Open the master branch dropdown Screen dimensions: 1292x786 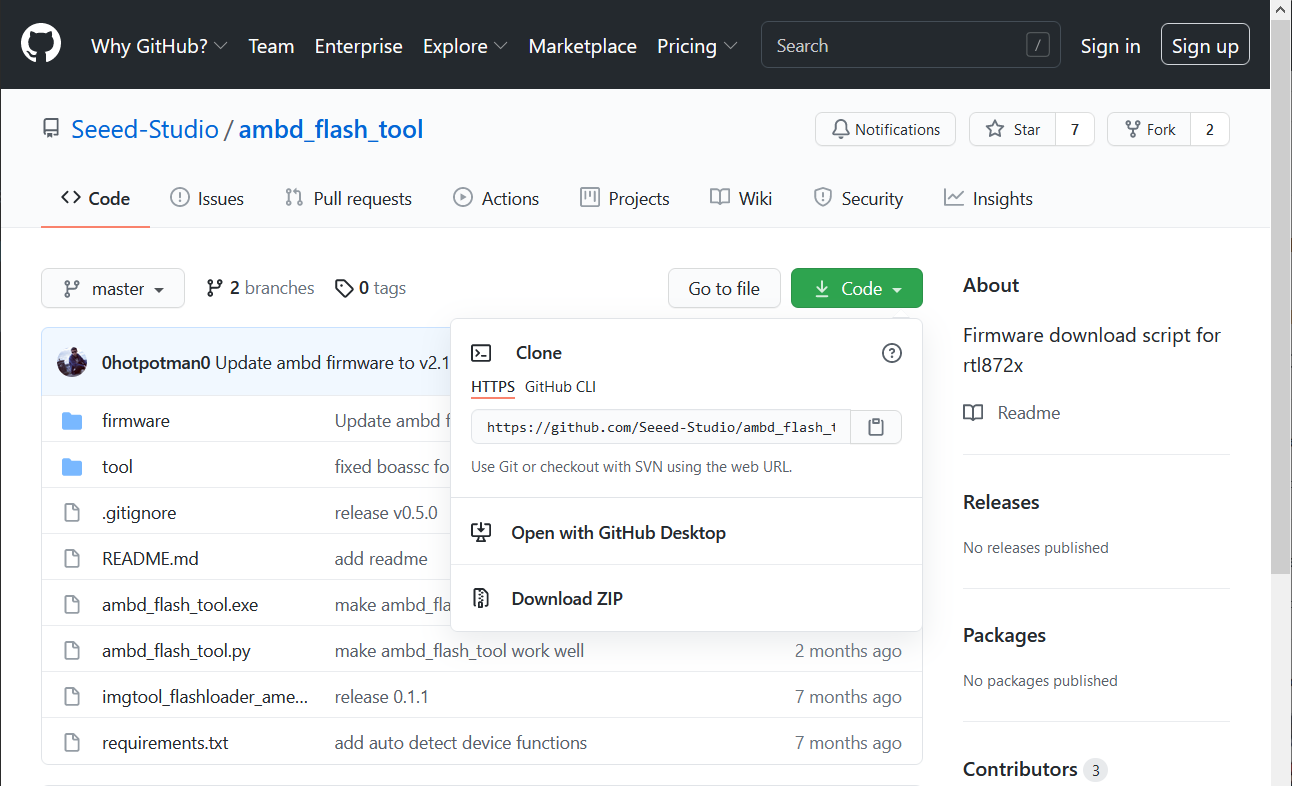point(112,288)
